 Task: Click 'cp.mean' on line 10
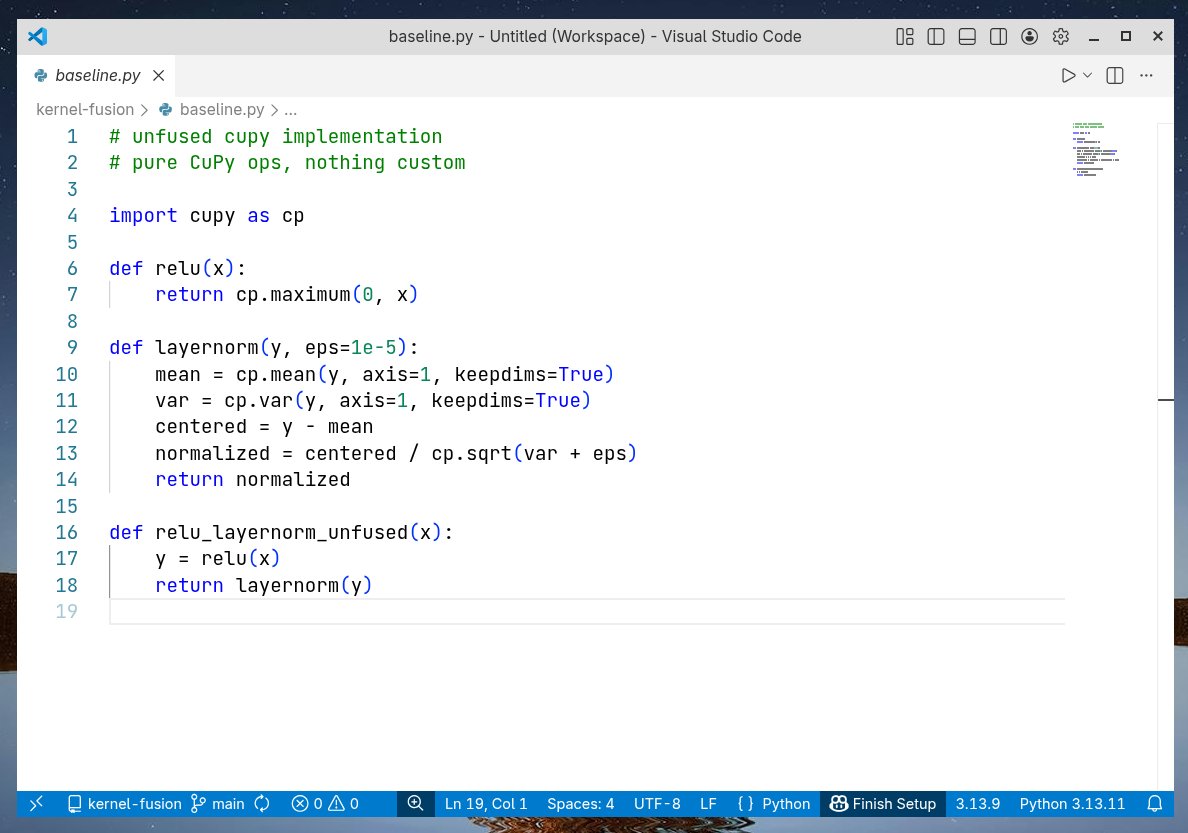(276, 374)
